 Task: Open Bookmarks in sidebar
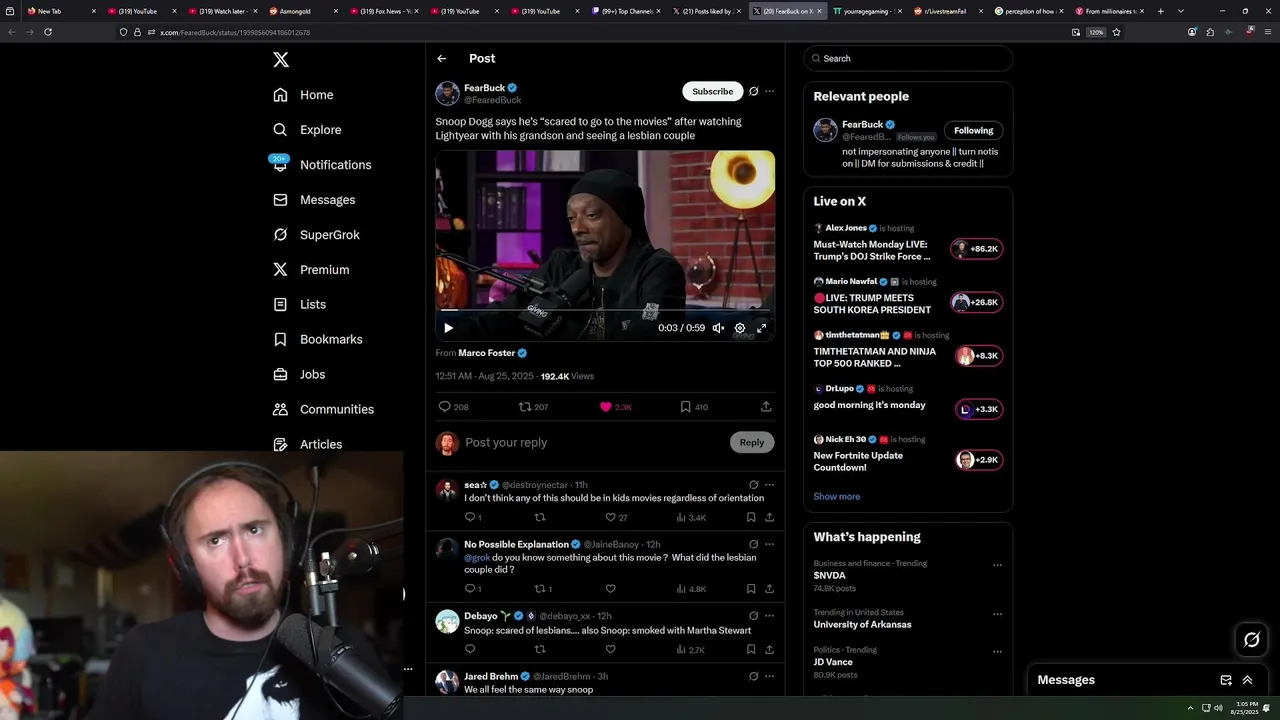click(x=317, y=340)
